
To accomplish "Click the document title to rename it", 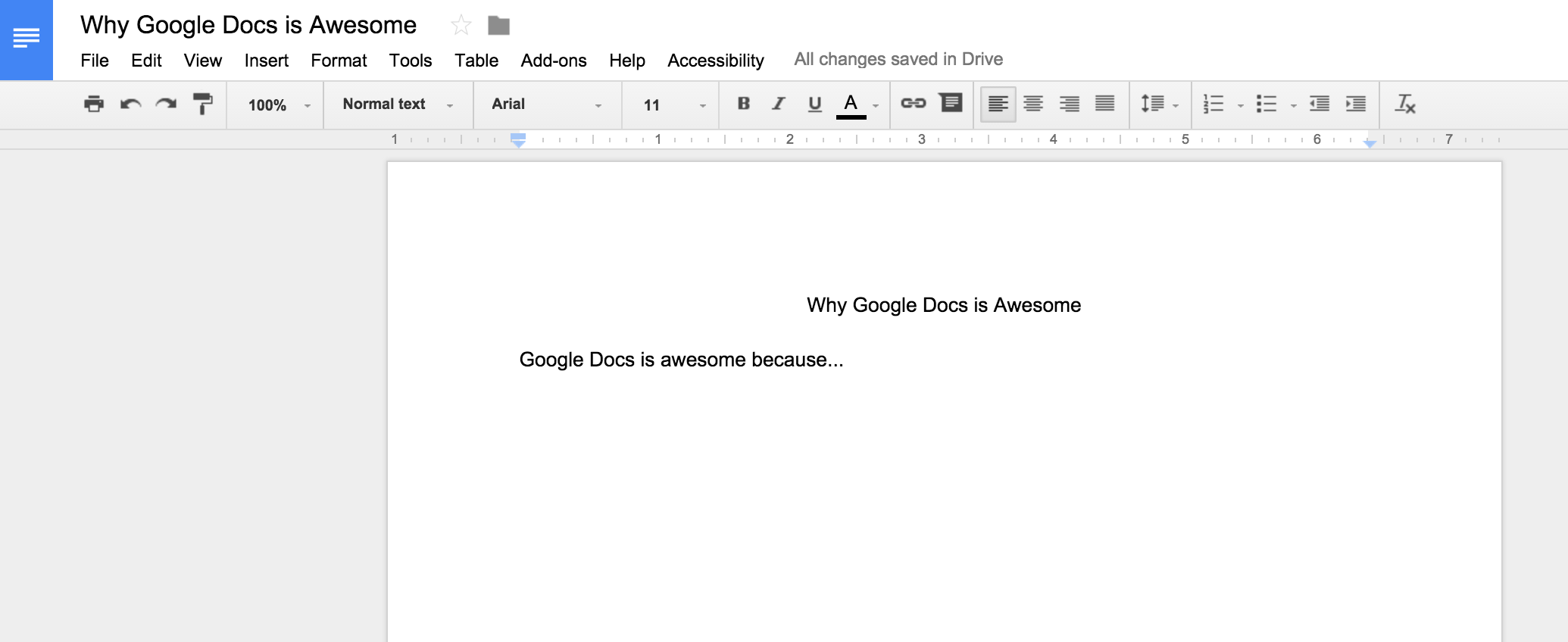I will pyautogui.click(x=248, y=25).
